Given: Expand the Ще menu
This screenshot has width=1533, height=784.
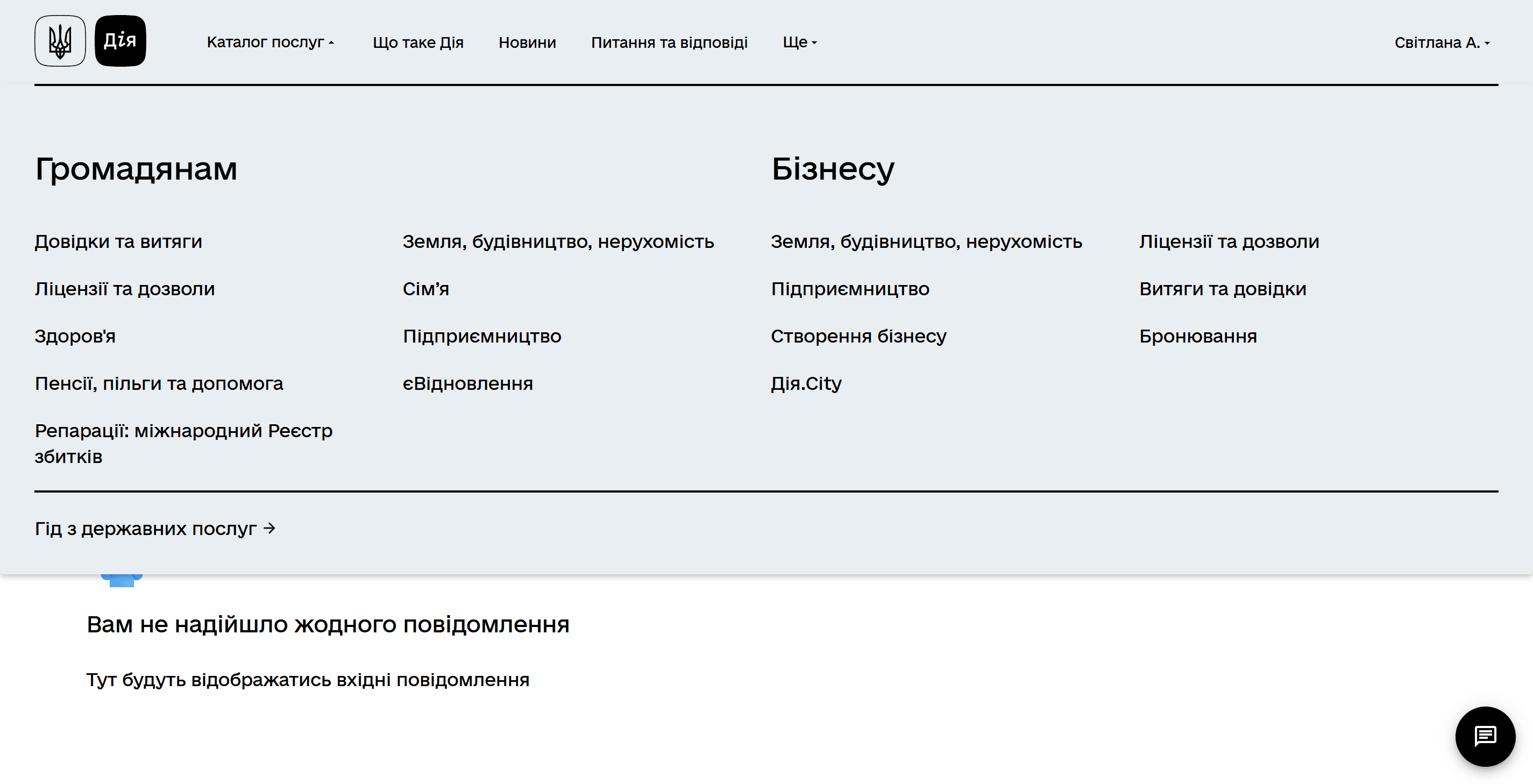Looking at the screenshot, I should [x=799, y=42].
